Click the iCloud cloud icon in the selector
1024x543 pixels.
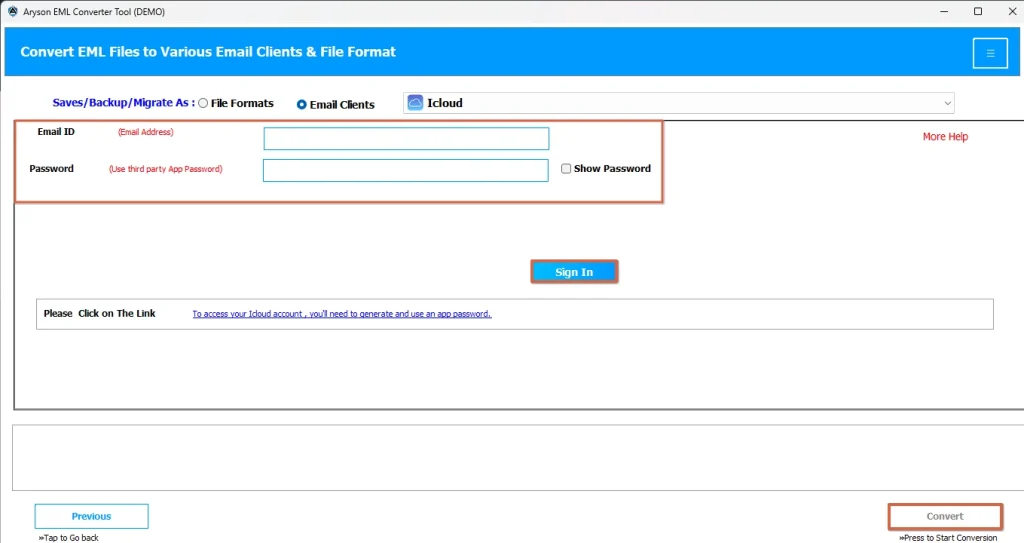tap(415, 103)
